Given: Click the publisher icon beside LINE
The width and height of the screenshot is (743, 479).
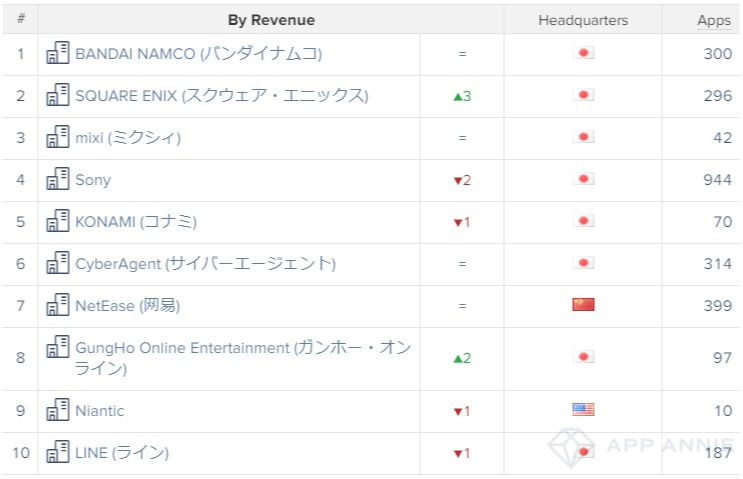Looking at the screenshot, I should coord(58,452).
